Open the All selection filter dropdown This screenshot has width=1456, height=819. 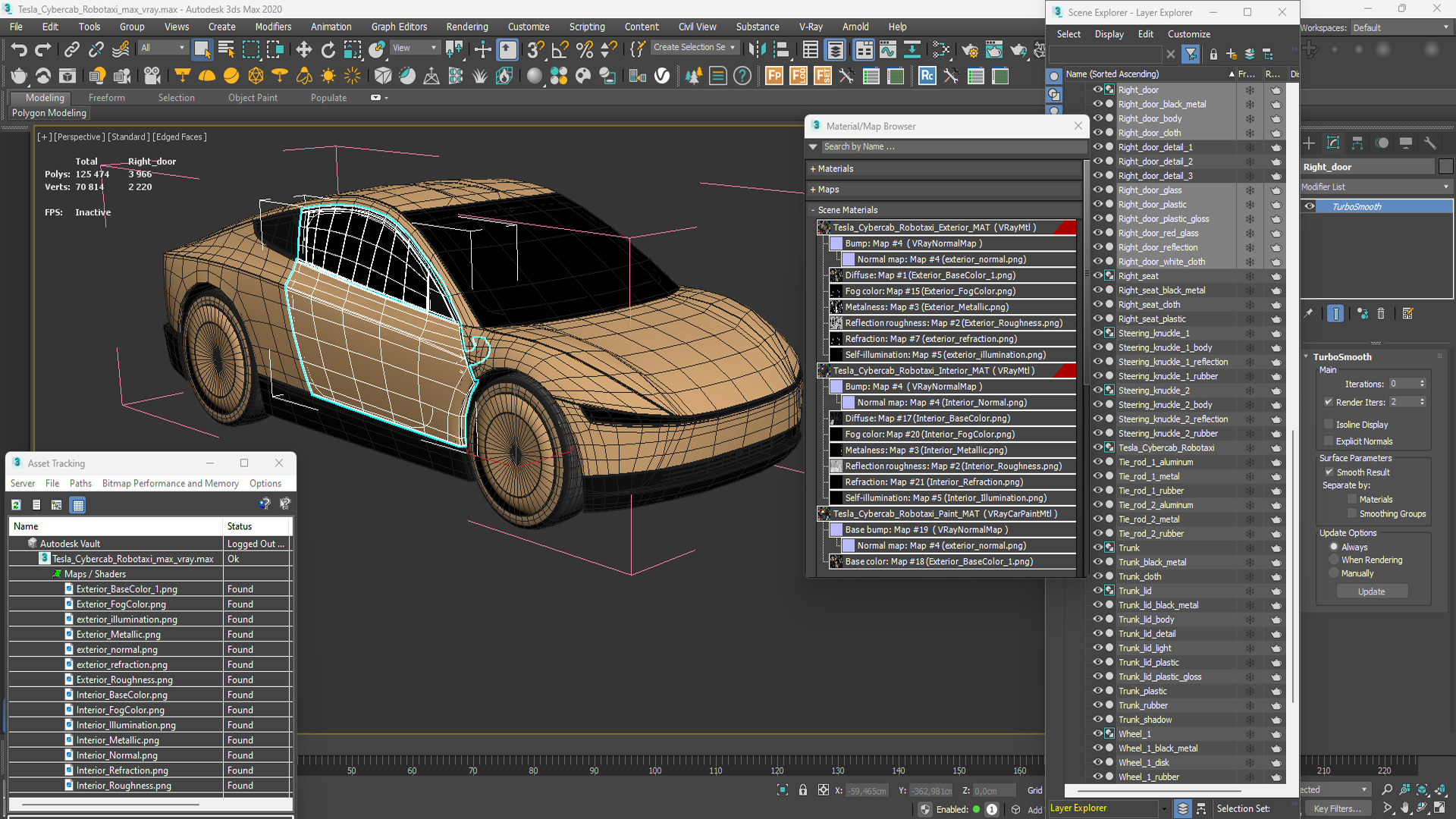[162, 48]
